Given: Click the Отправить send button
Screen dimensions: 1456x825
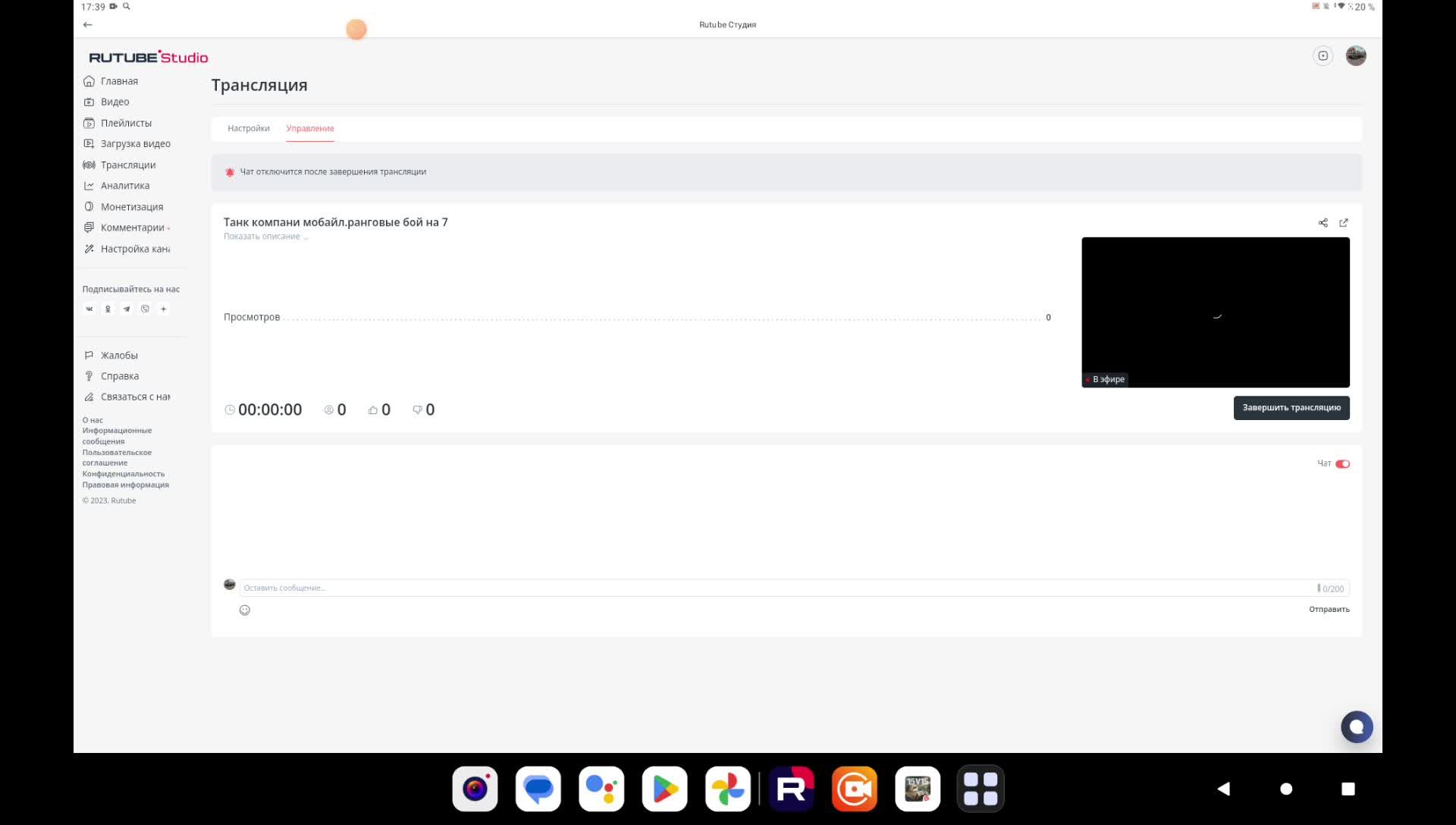Looking at the screenshot, I should coord(1329,610).
